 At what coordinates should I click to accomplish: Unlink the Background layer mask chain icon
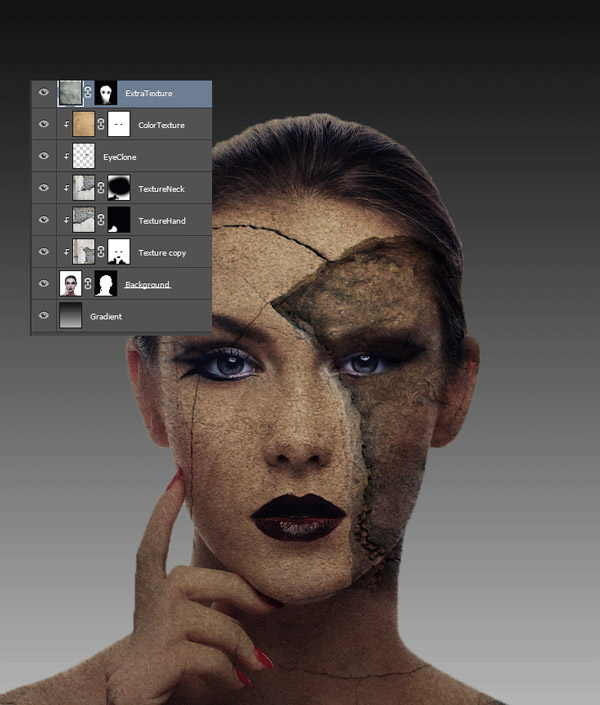point(88,285)
